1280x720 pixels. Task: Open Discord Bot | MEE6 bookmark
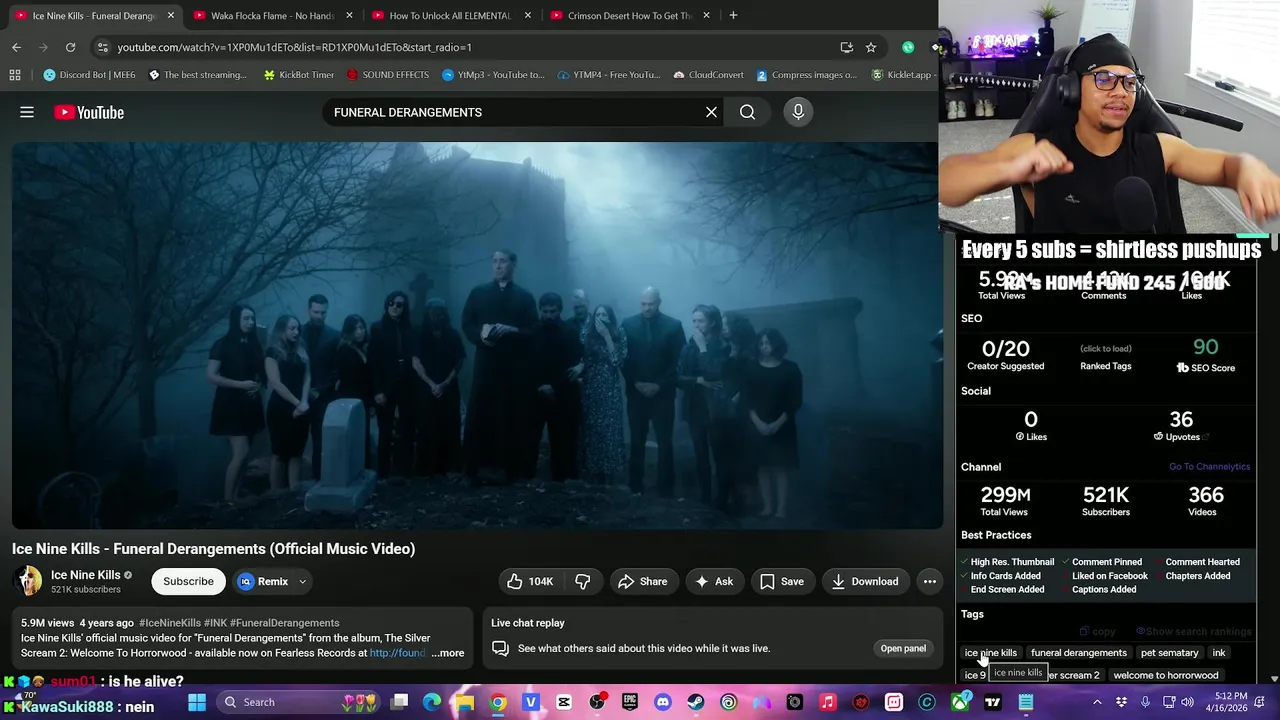pyautogui.click(x=89, y=75)
